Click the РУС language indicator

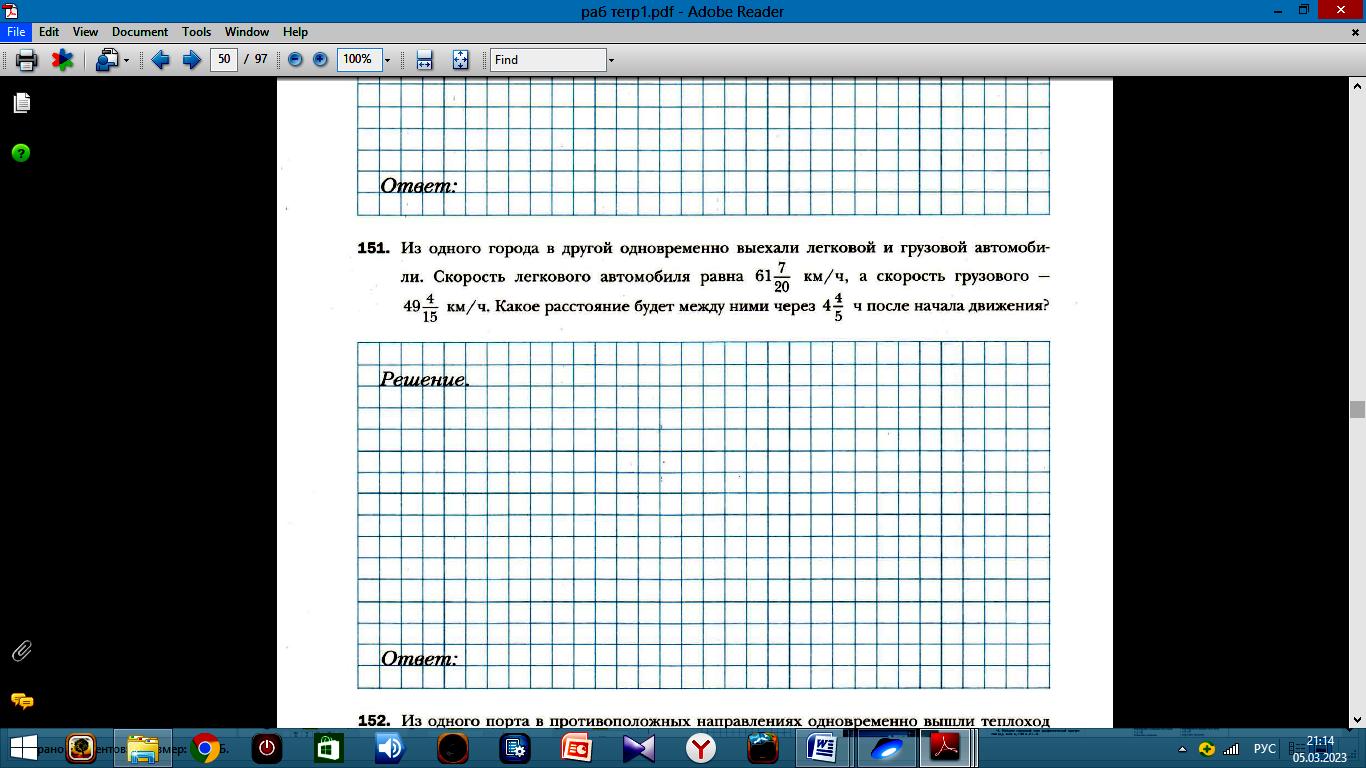point(1265,749)
